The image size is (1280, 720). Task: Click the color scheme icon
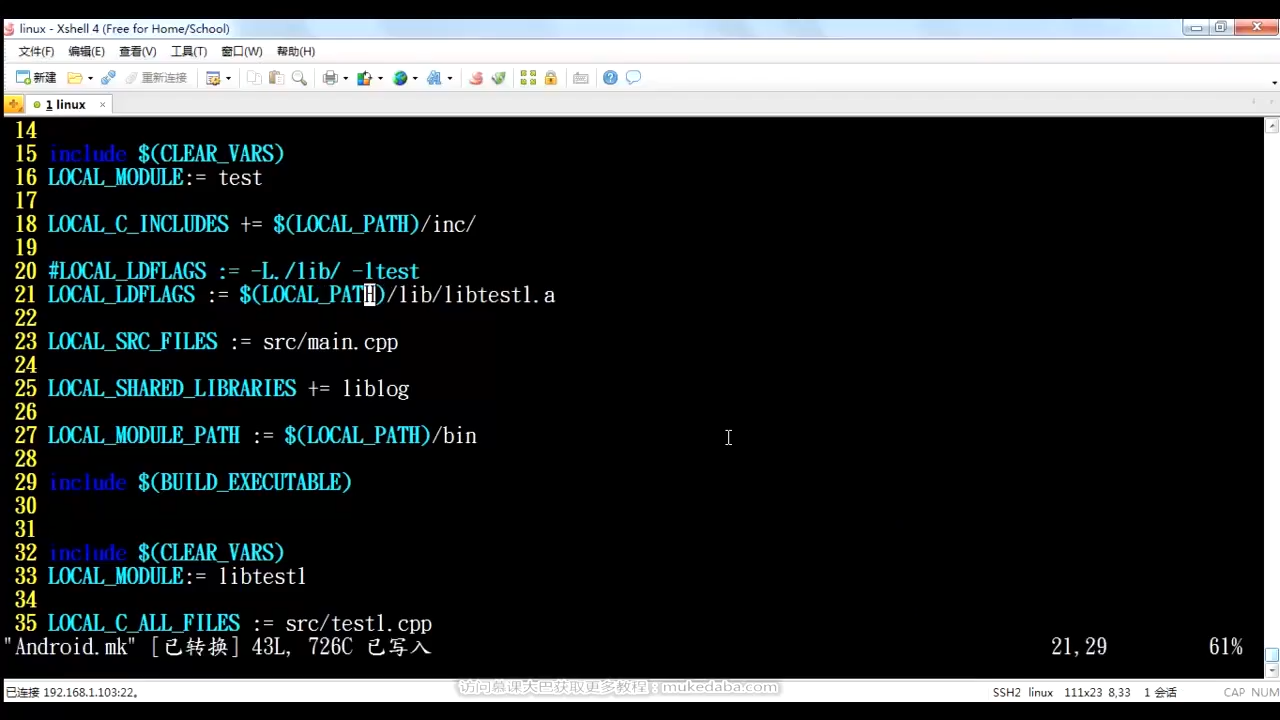(x=365, y=78)
